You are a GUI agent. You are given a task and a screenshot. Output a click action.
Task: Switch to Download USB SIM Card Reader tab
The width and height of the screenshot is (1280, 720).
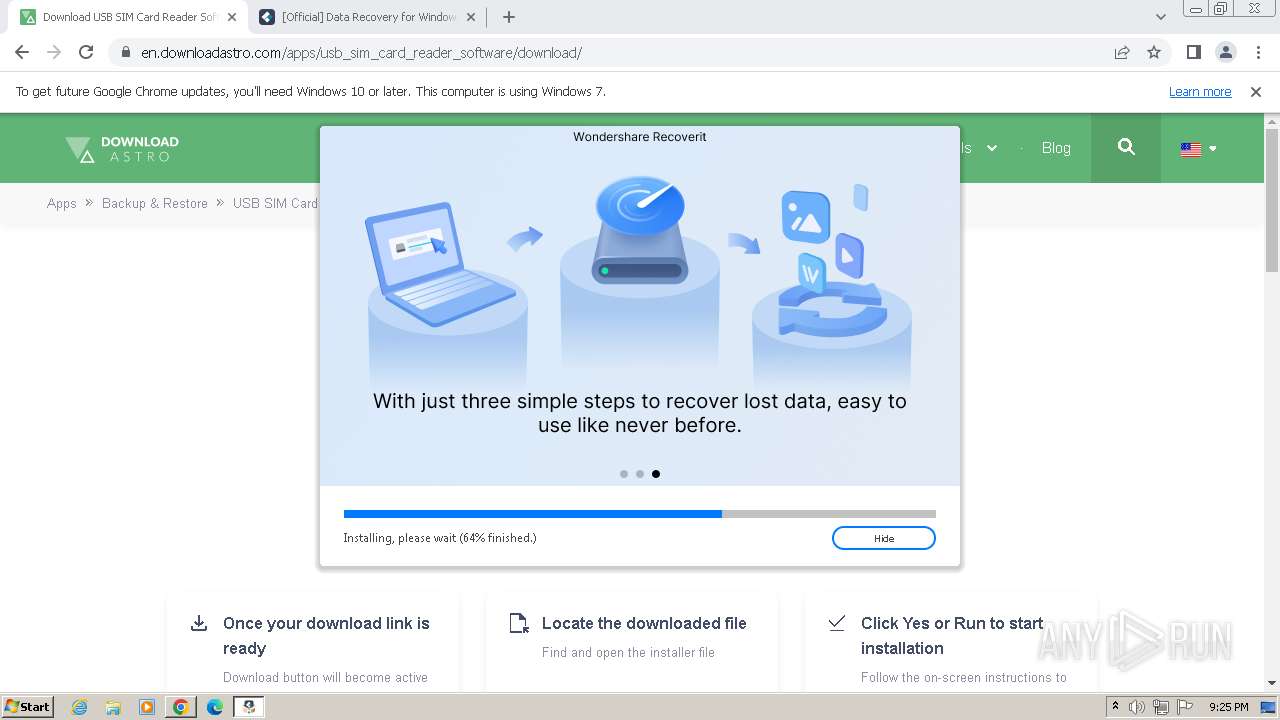[x=129, y=17]
